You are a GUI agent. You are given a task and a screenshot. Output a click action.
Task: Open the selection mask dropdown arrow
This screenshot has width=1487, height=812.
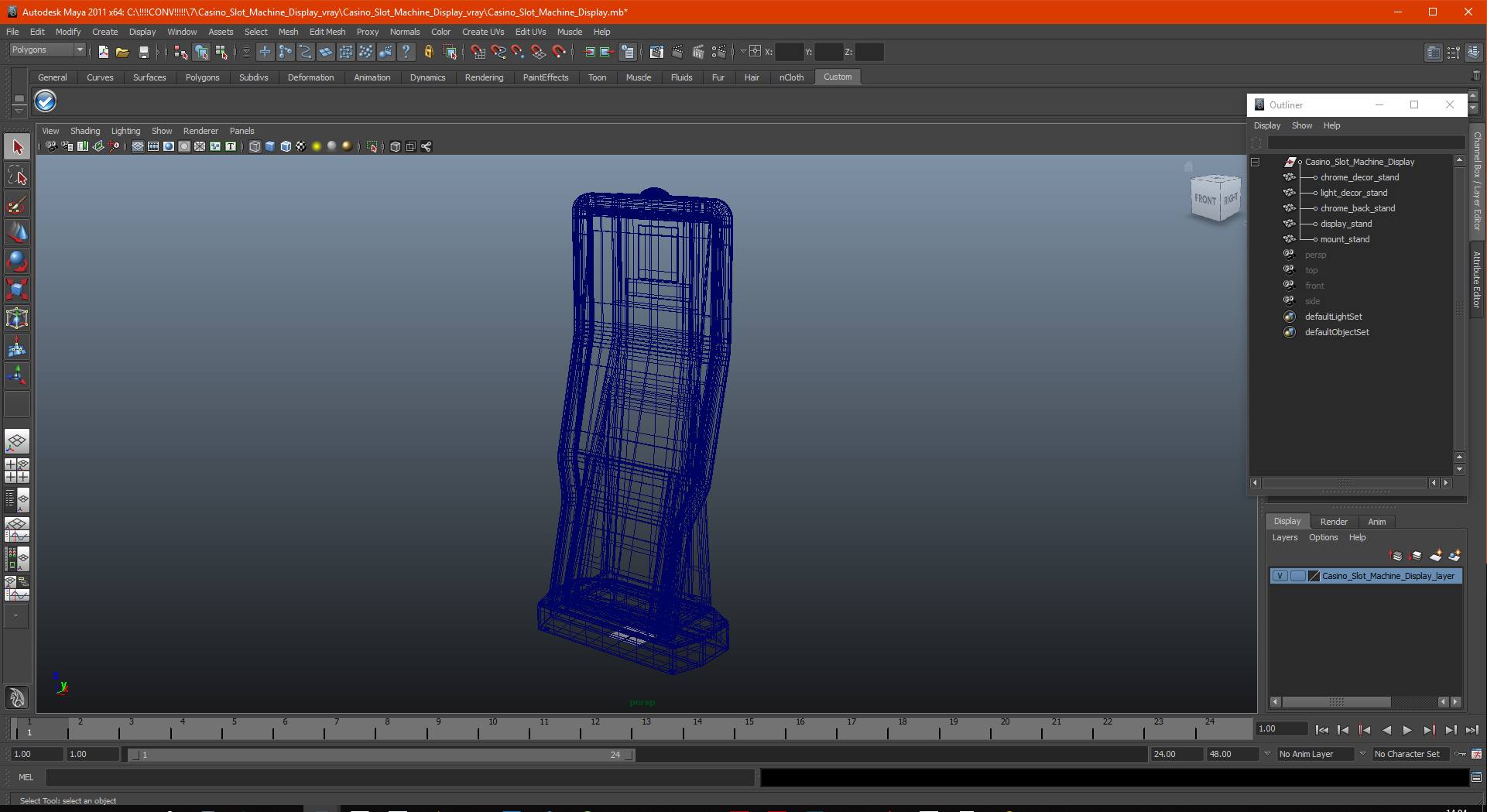[x=246, y=52]
